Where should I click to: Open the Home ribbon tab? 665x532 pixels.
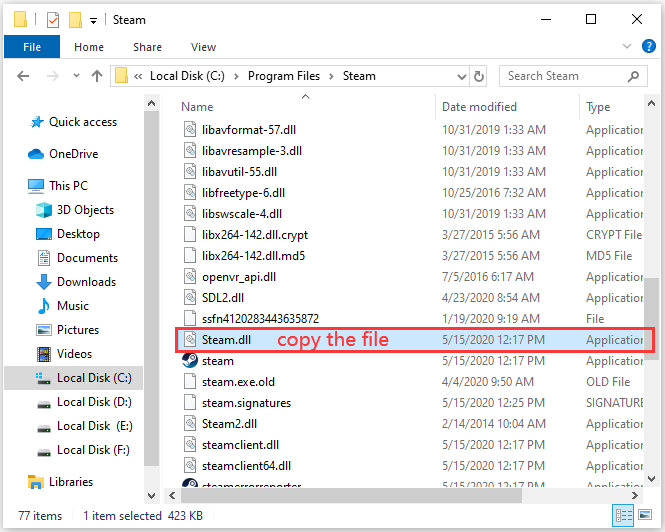[89, 47]
